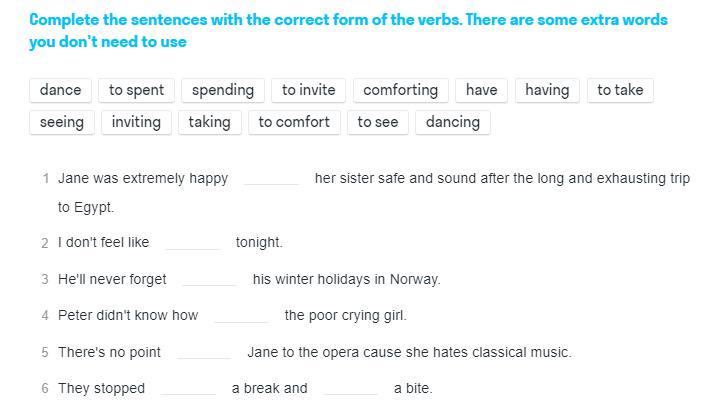This screenshot has width=722, height=406.
Task: Click the blank after 'Jane was extremely happy'
Action: 271,179
